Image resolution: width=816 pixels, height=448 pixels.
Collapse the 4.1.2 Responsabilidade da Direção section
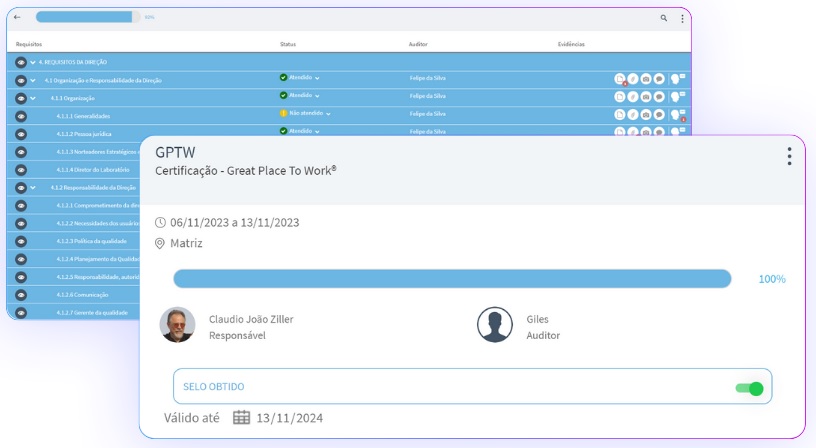coord(33,188)
